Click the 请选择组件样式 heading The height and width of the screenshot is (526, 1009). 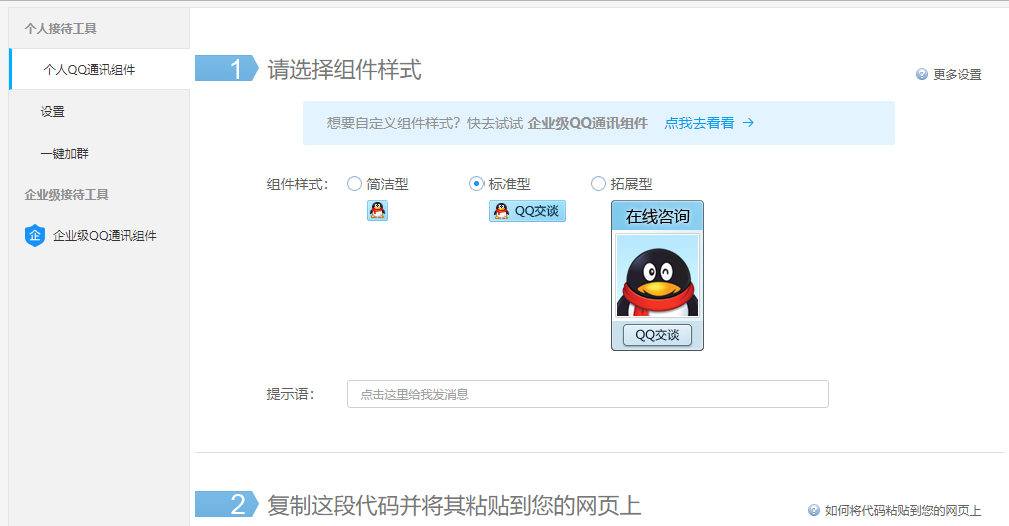pyautogui.click(x=344, y=70)
